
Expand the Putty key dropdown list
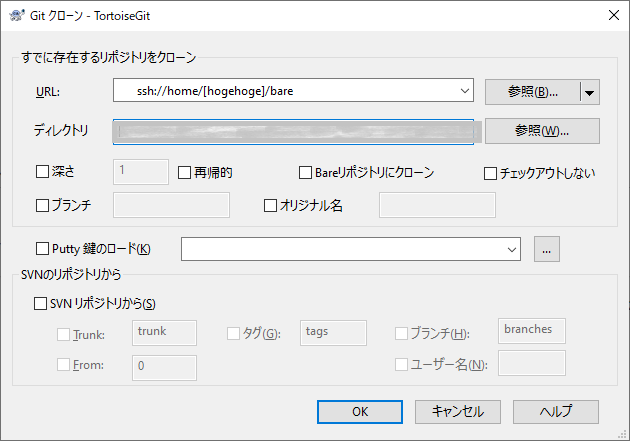(513, 249)
